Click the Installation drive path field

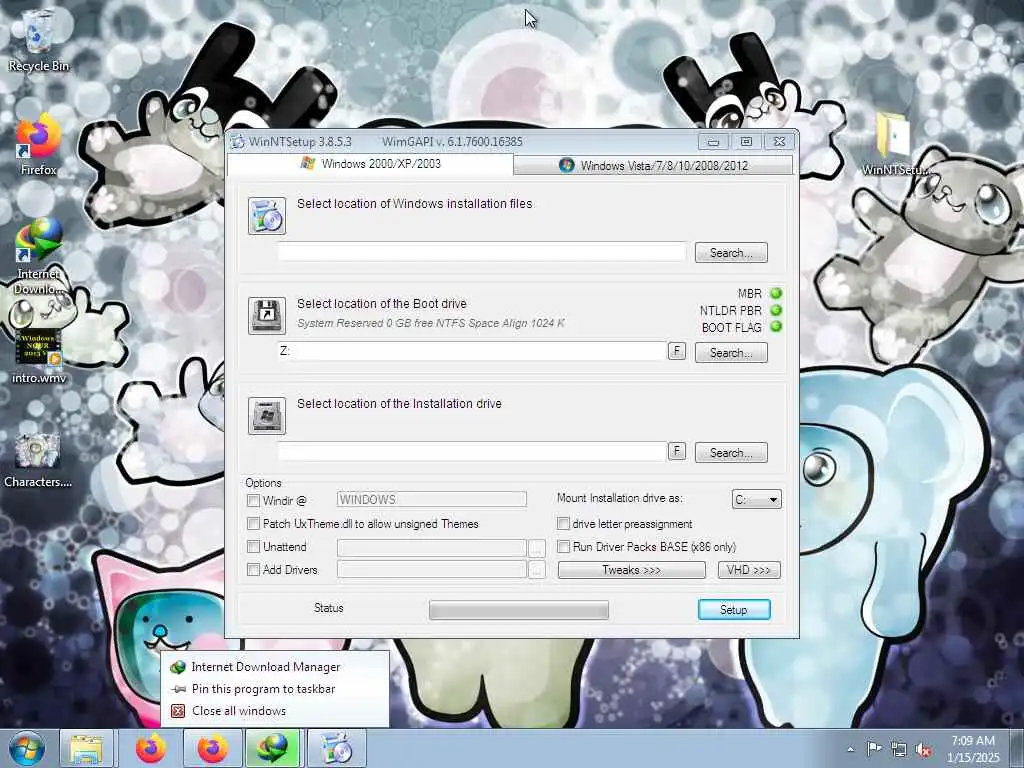tap(472, 451)
